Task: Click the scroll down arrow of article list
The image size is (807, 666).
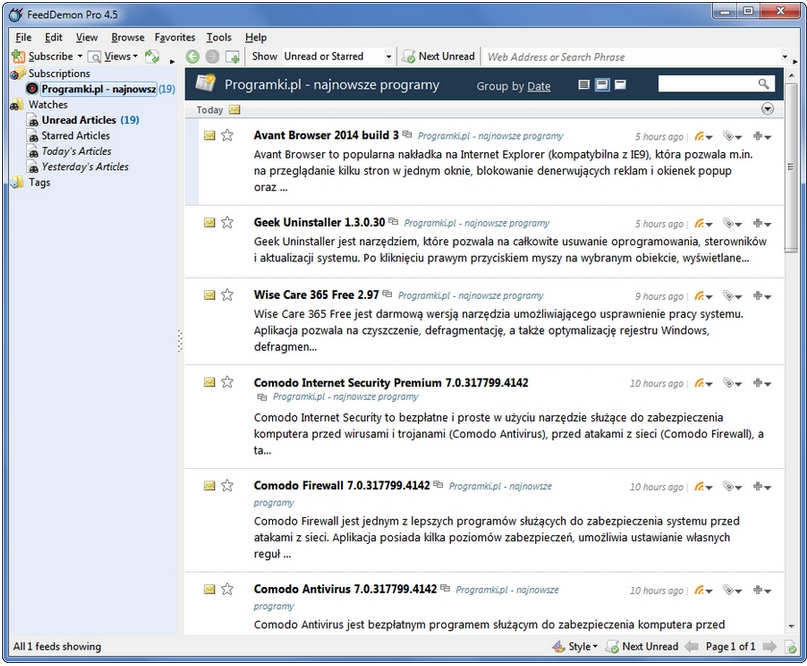Action: 791,627
